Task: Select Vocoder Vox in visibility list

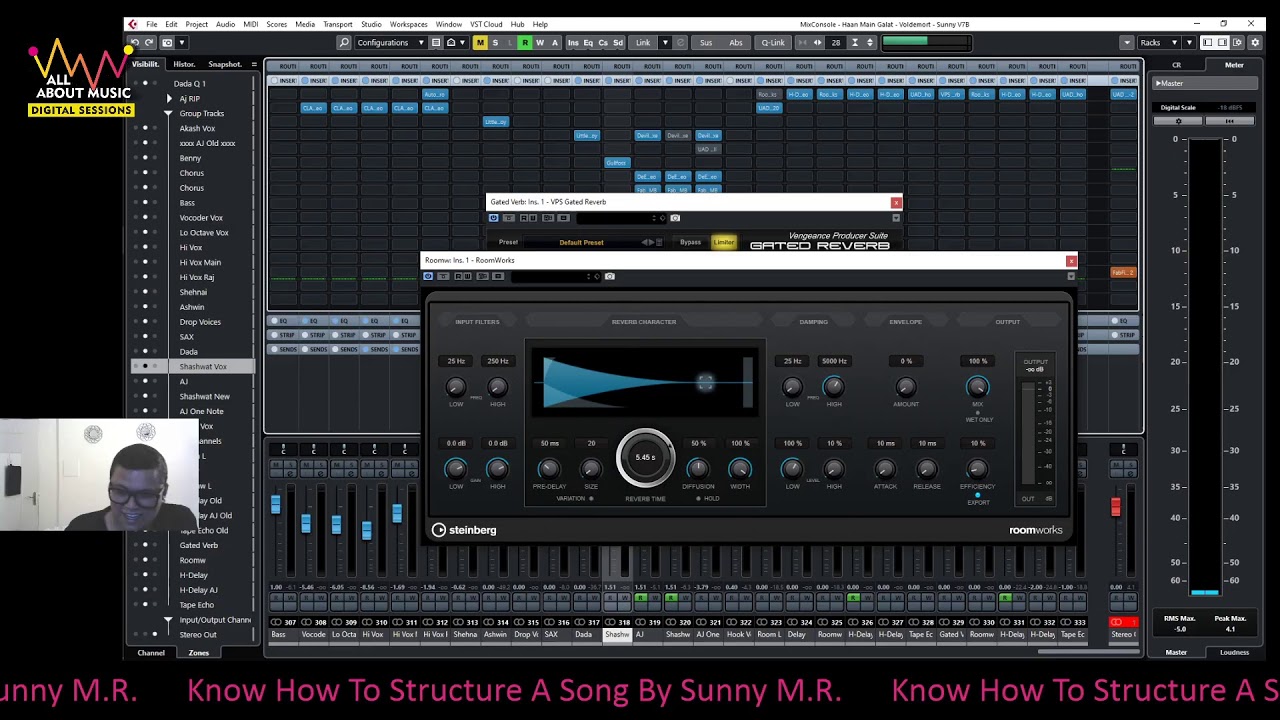Action: pos(201,218)
